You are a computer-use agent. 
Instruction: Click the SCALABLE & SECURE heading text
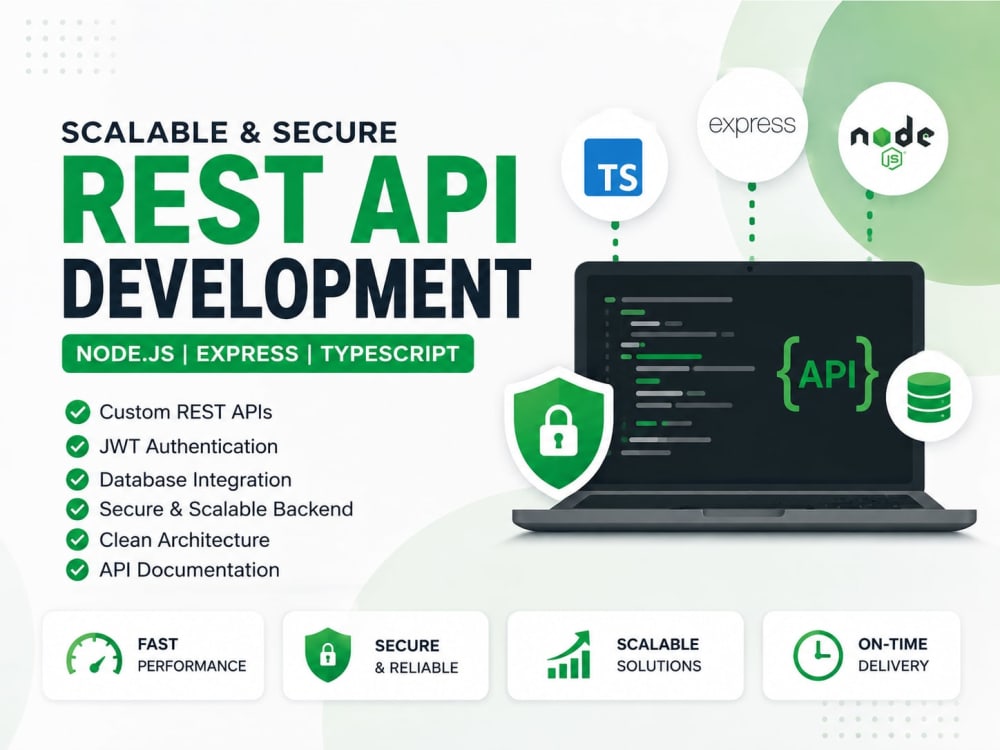point(230,133)
